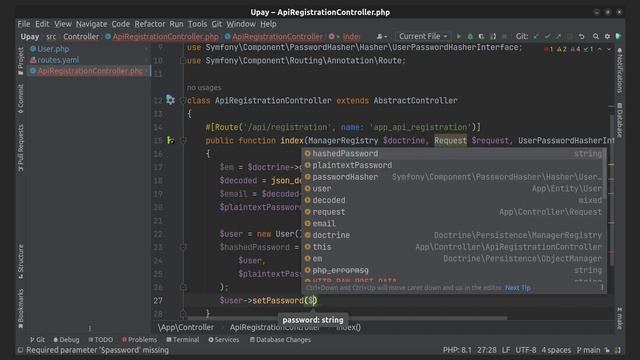Open line separator LF selector
Image resolution: width=640 pixels, height=360 pixels.
click(506, 350)
